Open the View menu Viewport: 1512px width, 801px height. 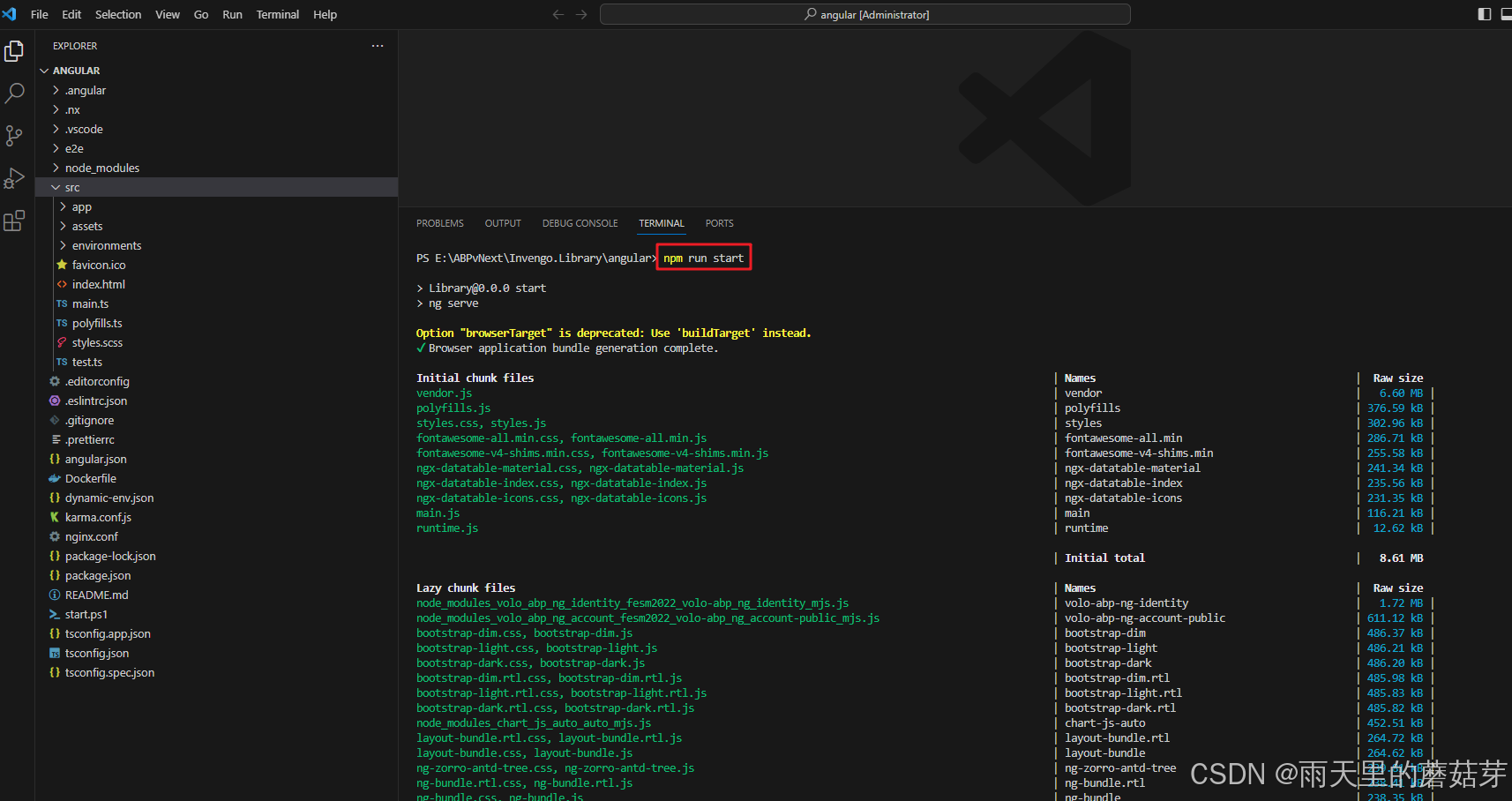(x=168, y=14)
